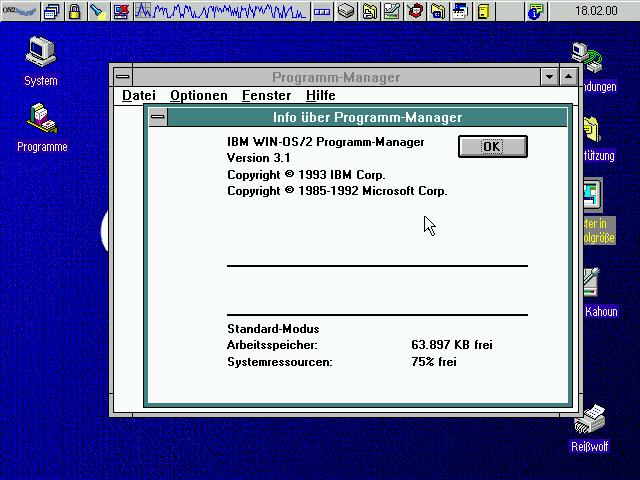Open the window list icon in WarpCenter

[52, 11]
